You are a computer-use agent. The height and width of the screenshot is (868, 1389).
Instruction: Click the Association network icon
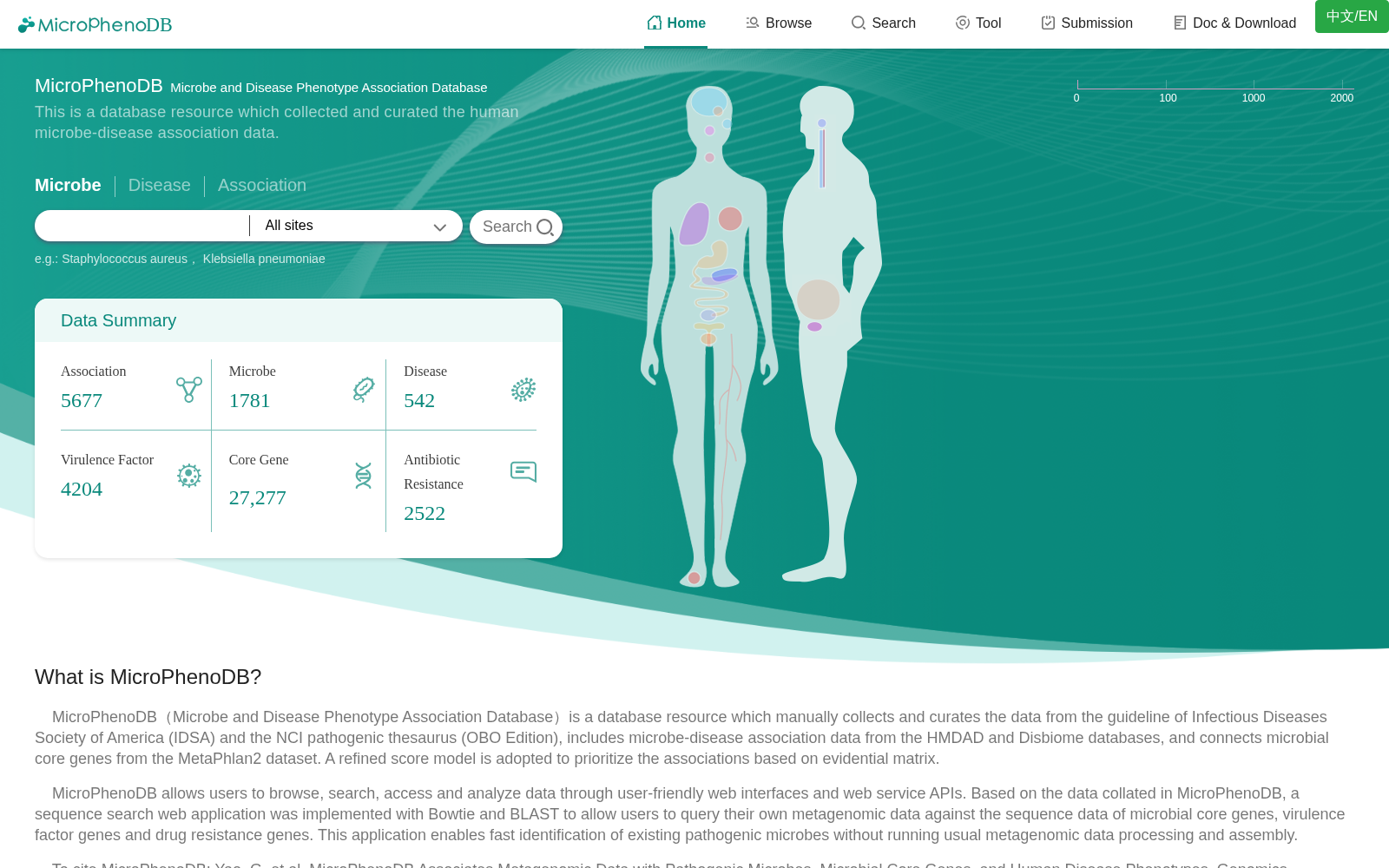pos(189,389)
